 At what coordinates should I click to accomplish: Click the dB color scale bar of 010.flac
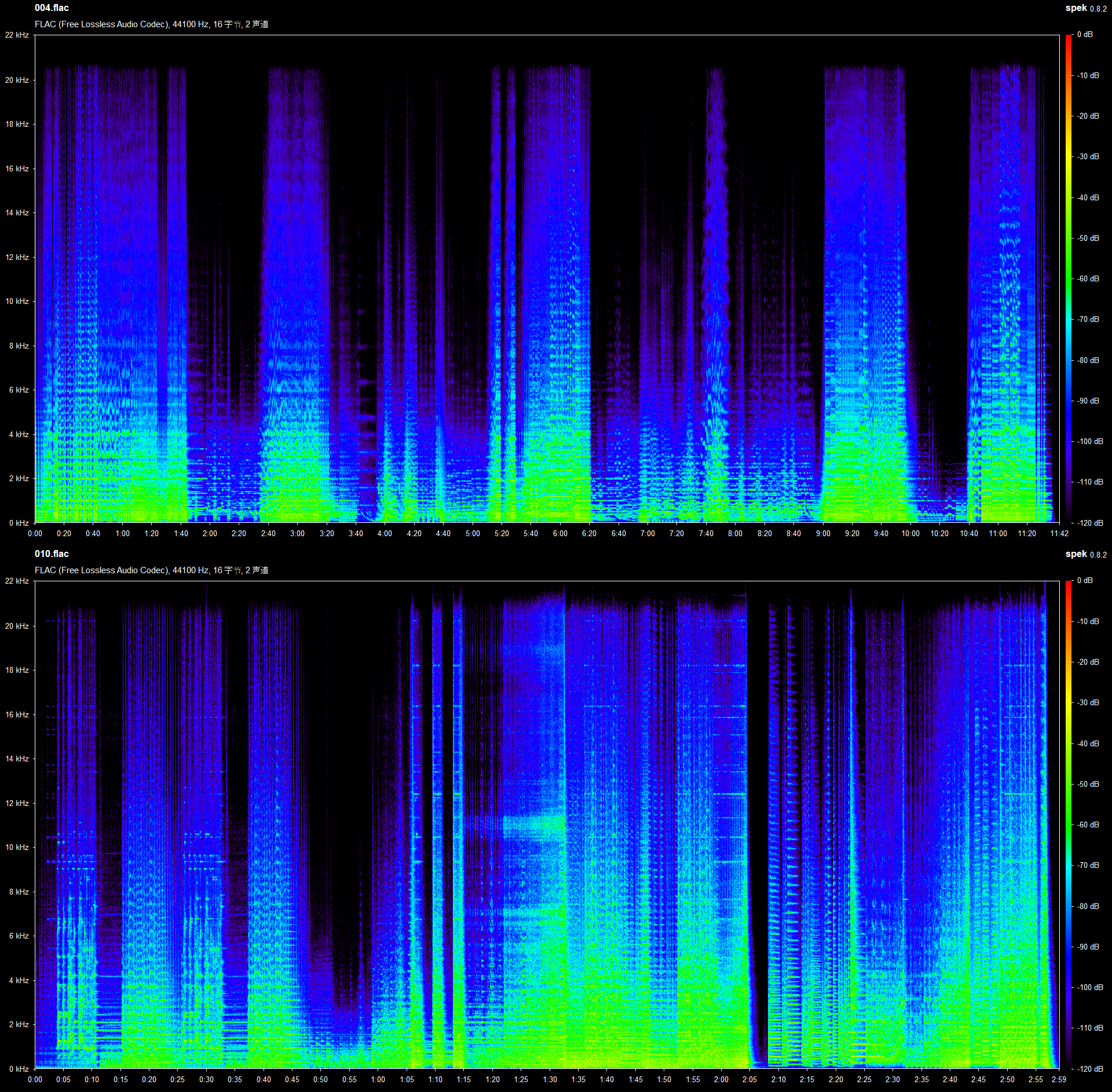coord(1069,825)
